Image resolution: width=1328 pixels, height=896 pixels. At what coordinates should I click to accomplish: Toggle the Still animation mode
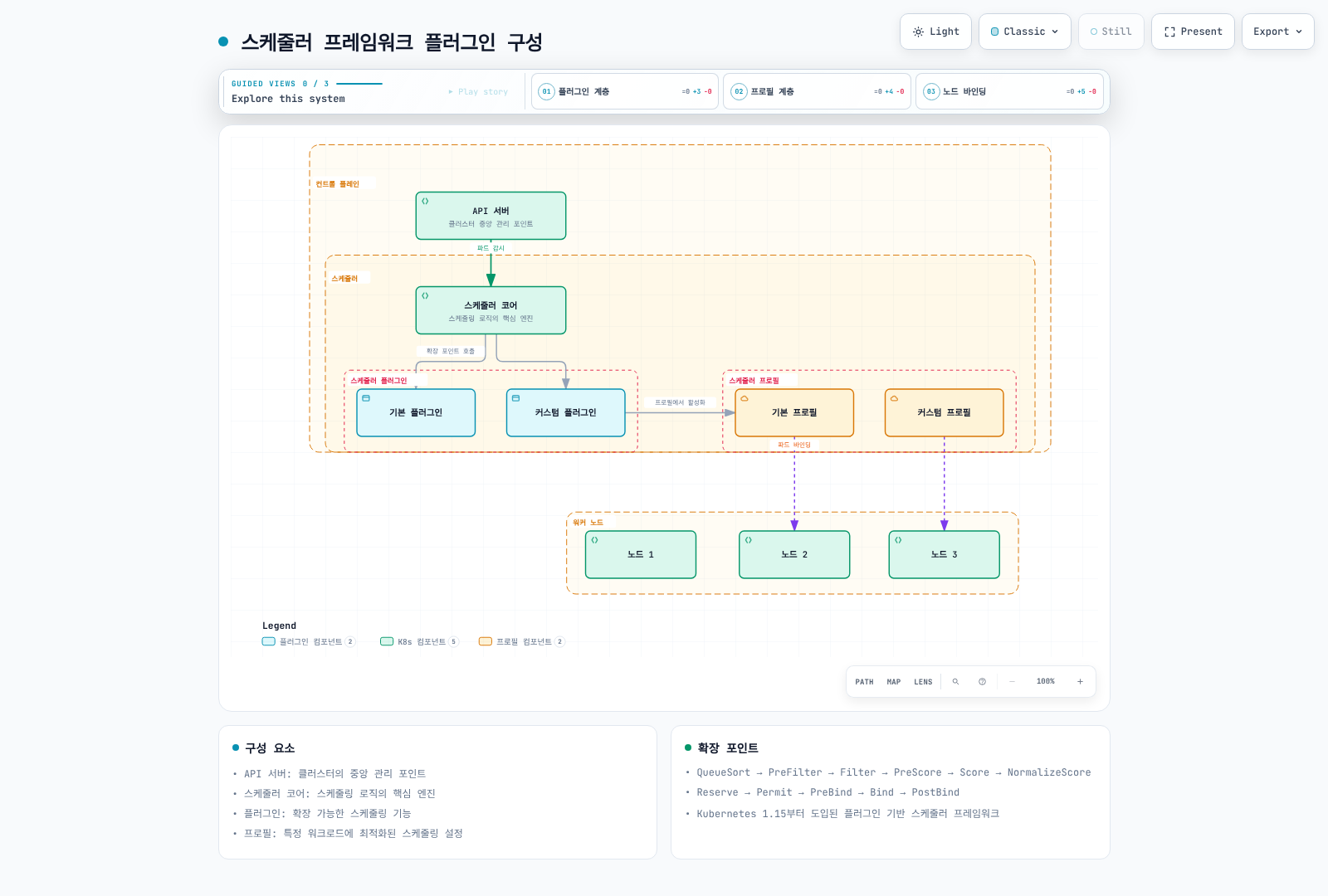click(x=1111, y=32)
